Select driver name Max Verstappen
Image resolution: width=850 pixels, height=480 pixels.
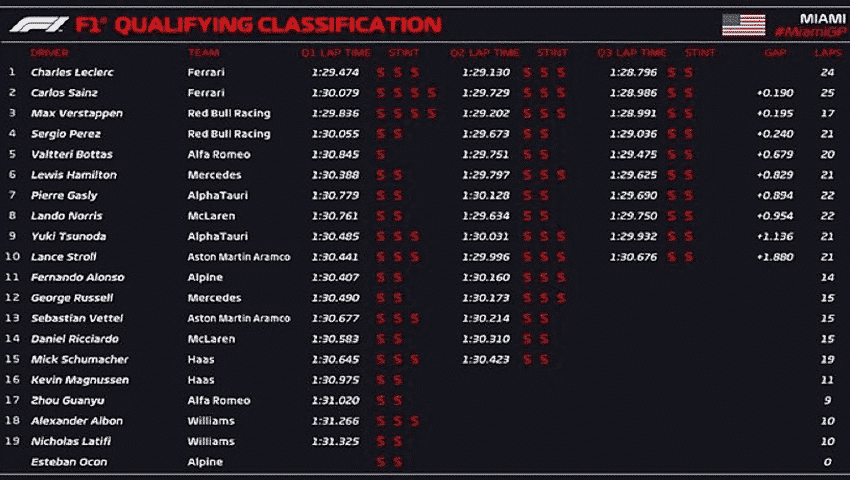pos(76,113)
